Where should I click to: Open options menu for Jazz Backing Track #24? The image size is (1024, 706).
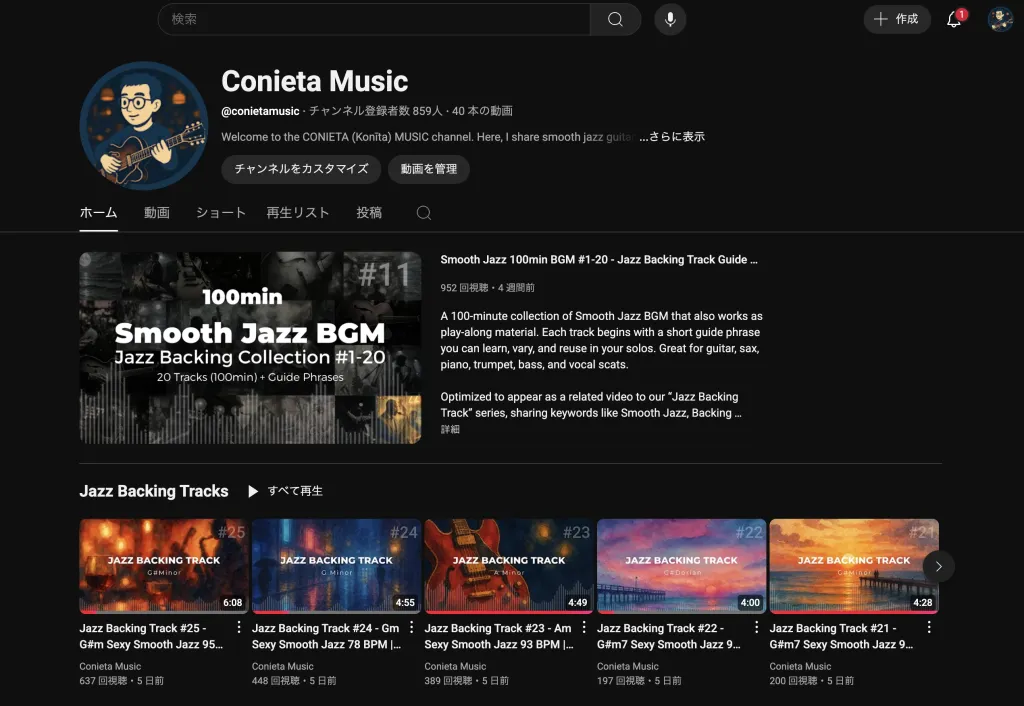click(411, 628)
